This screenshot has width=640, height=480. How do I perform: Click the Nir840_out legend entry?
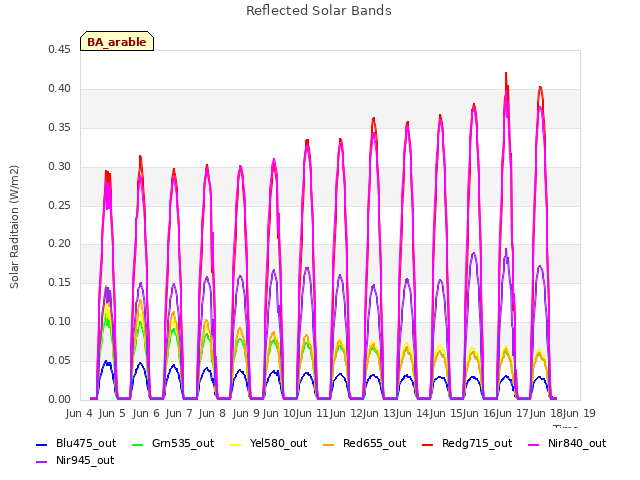click(567, 444)
